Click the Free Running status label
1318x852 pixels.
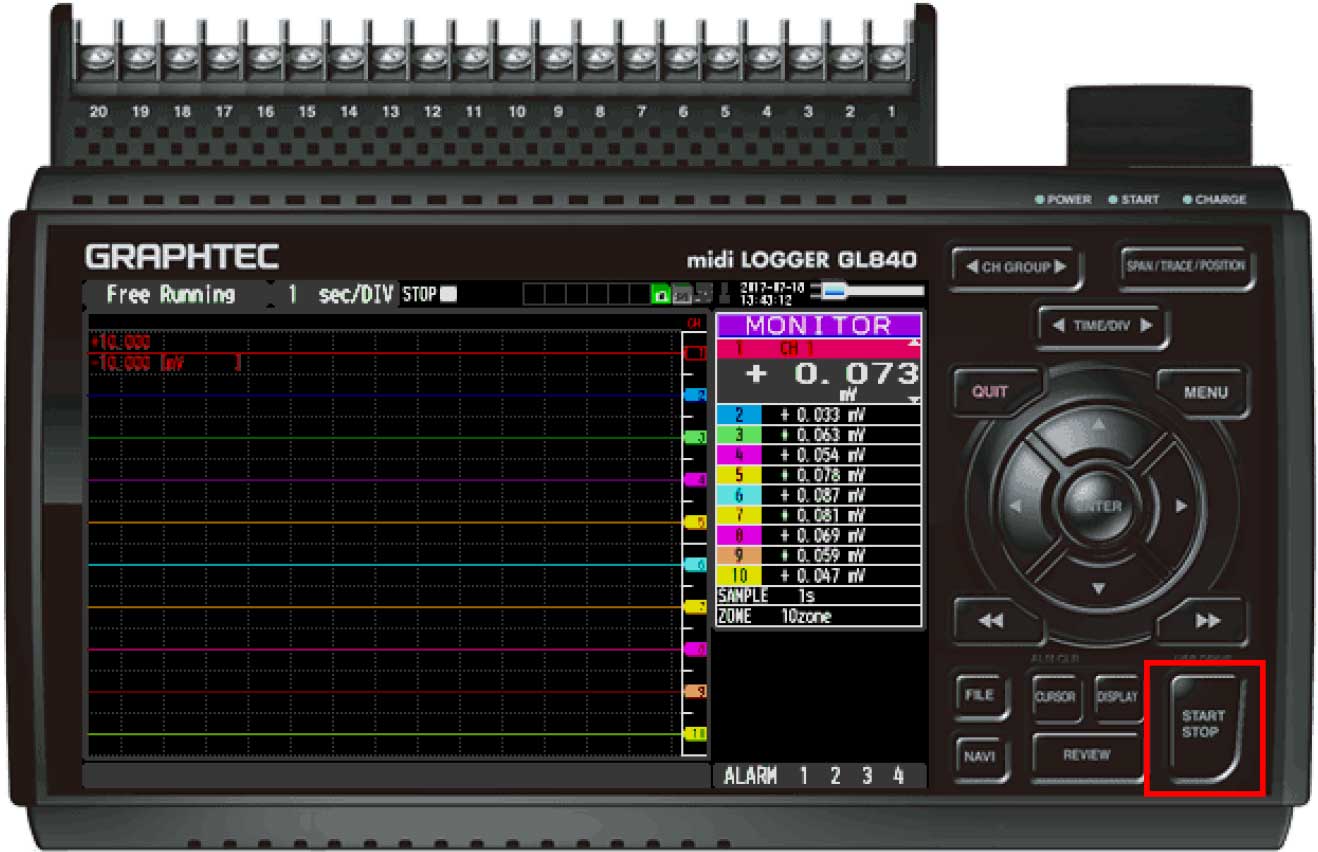point(171,295)
